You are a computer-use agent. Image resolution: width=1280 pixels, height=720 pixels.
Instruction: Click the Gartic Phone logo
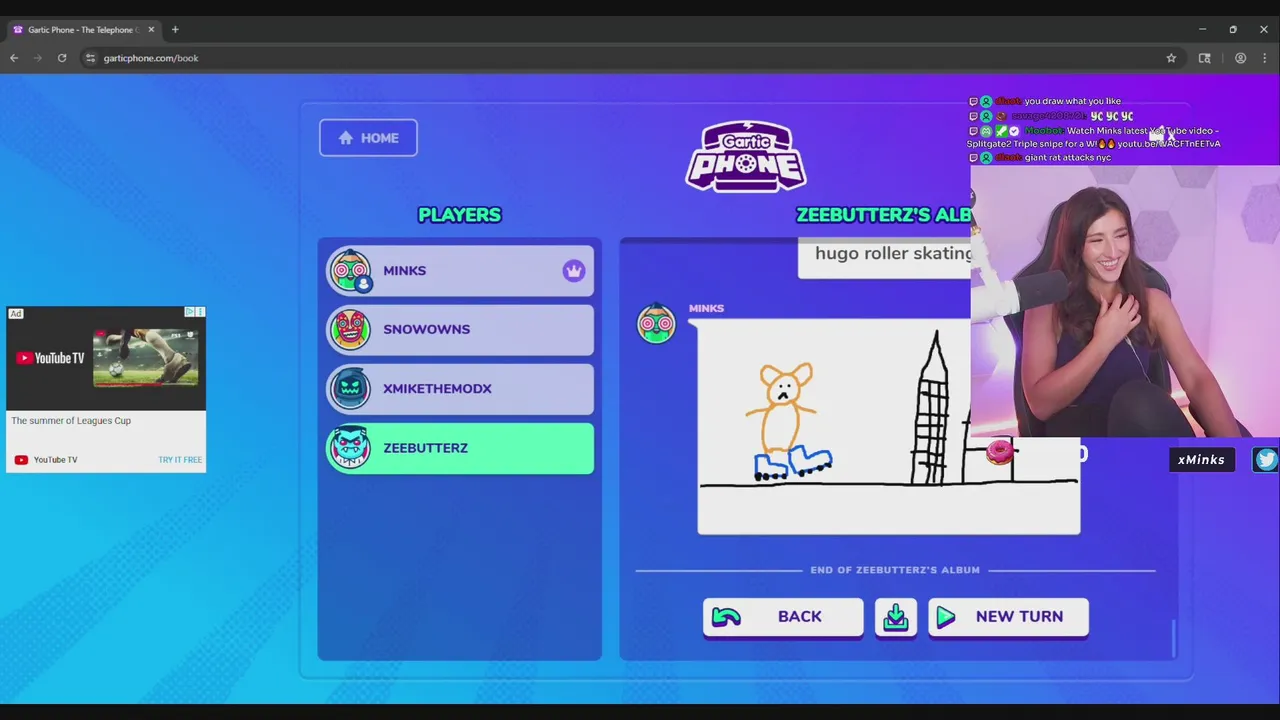(x=746, y=157)
